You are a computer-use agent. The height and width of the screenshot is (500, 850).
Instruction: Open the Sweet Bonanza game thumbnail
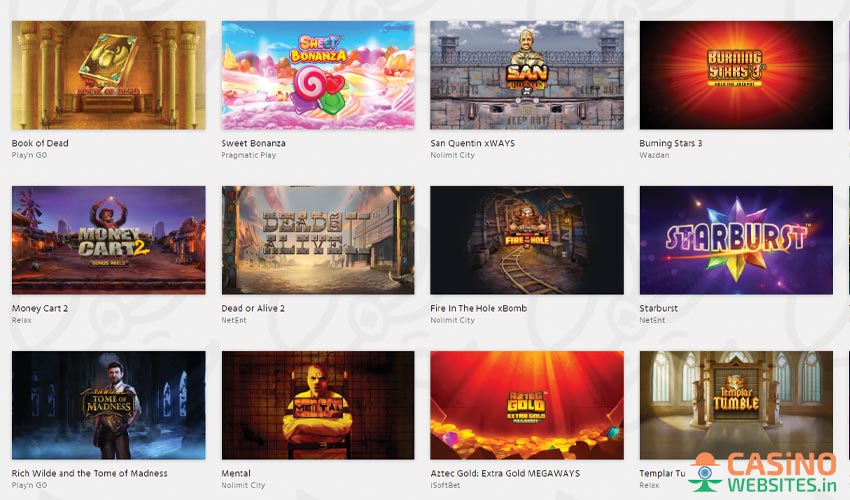pos(318,75)
